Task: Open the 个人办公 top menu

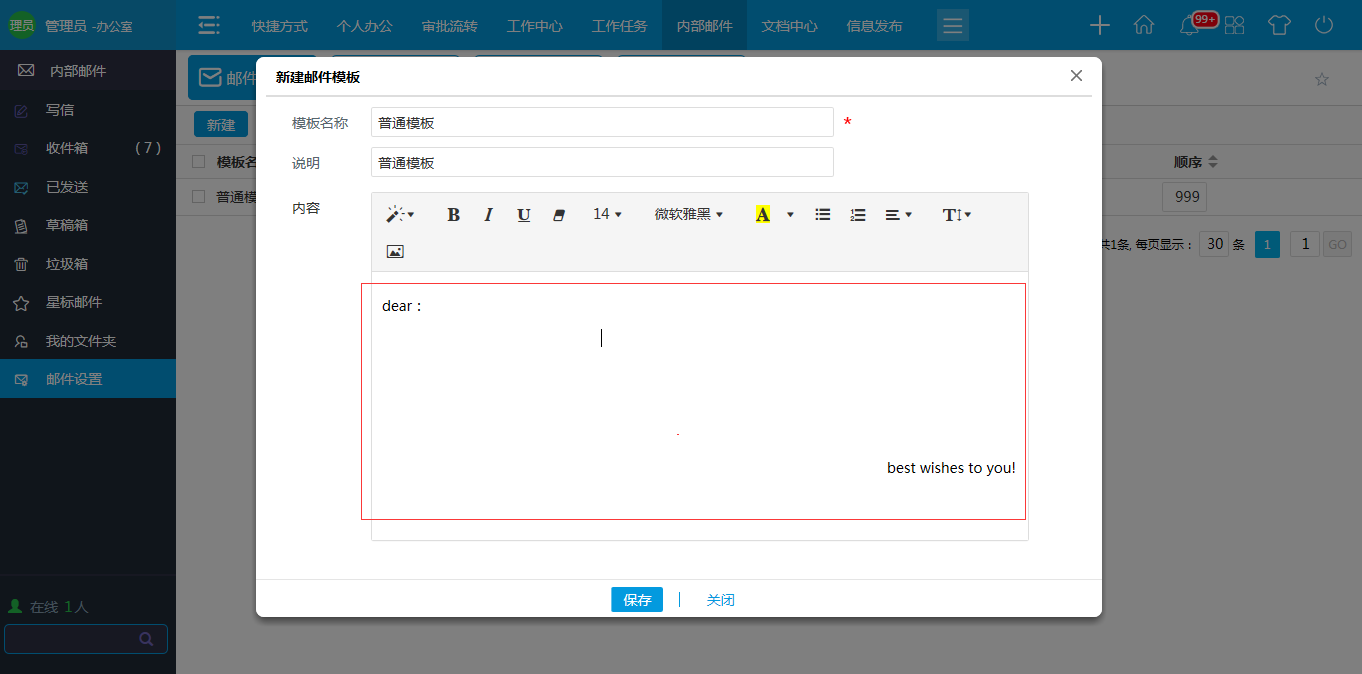Action: tap(364, 26)
